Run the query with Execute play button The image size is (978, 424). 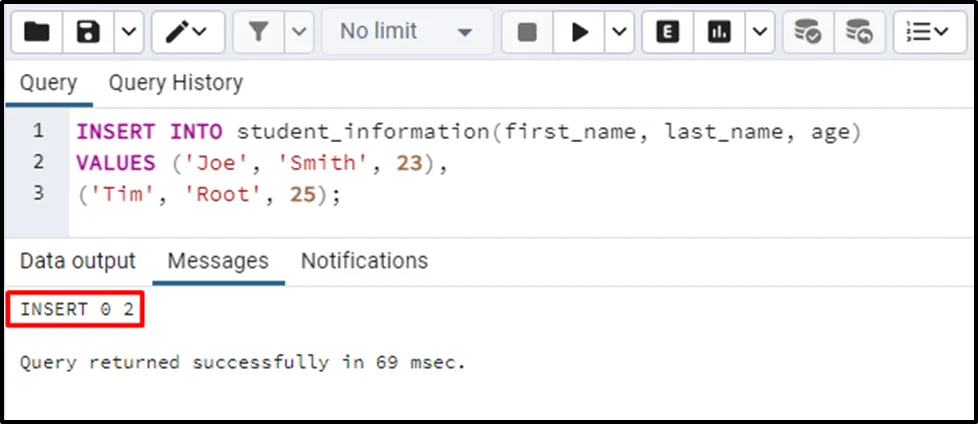pos(579,33)
